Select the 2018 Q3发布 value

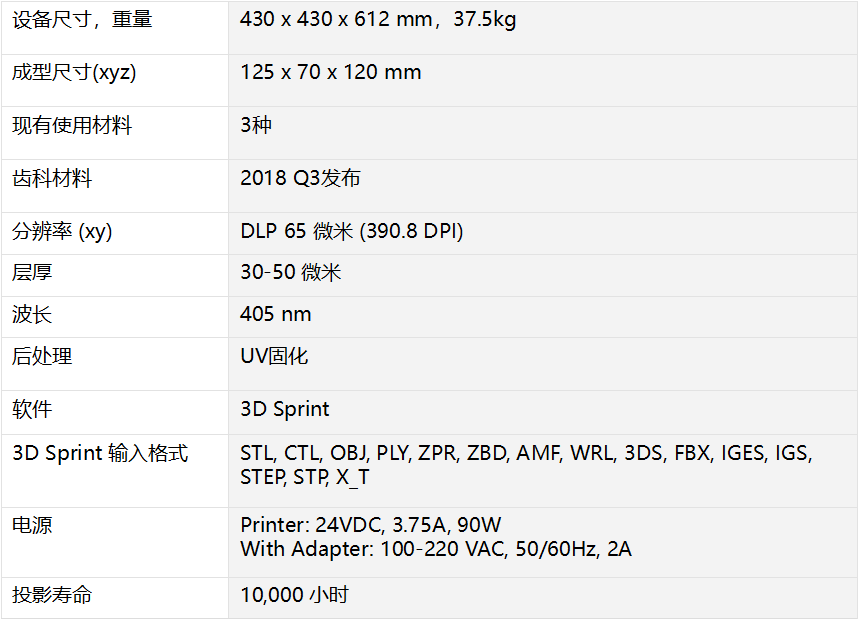coord(300,179)
